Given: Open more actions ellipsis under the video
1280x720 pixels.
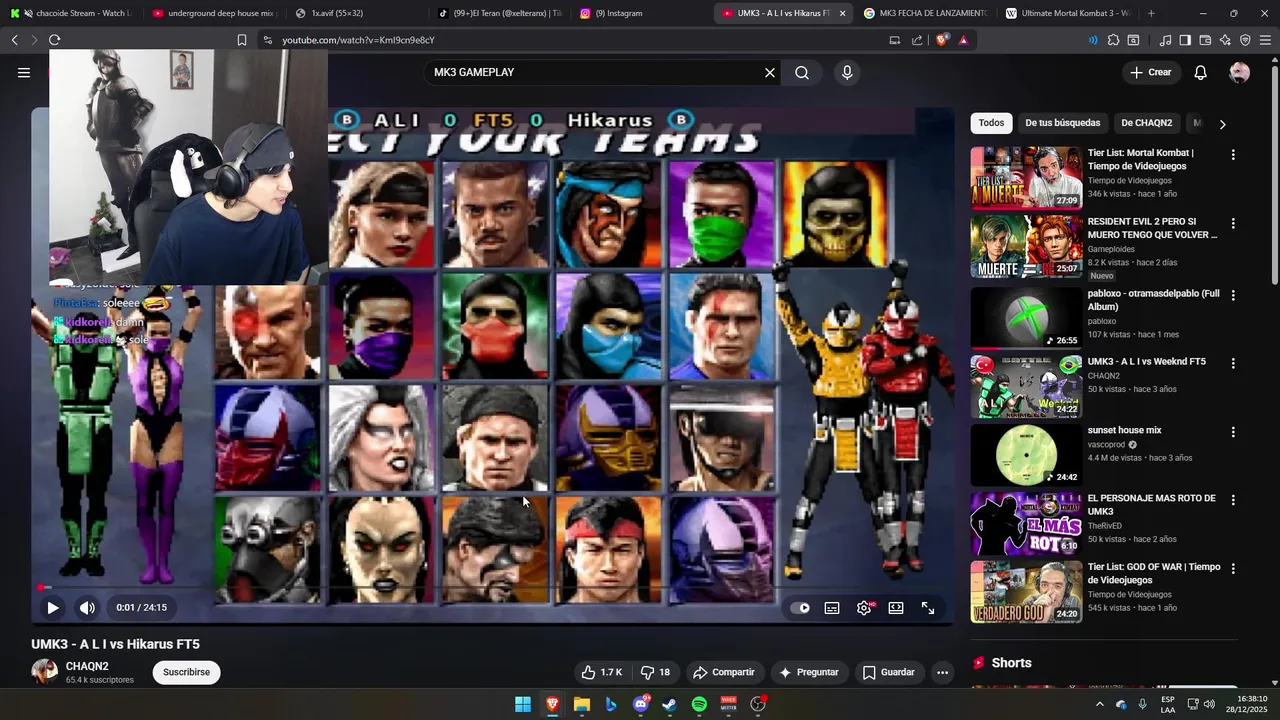Looking at the screenshot, I should pos(942,672).
